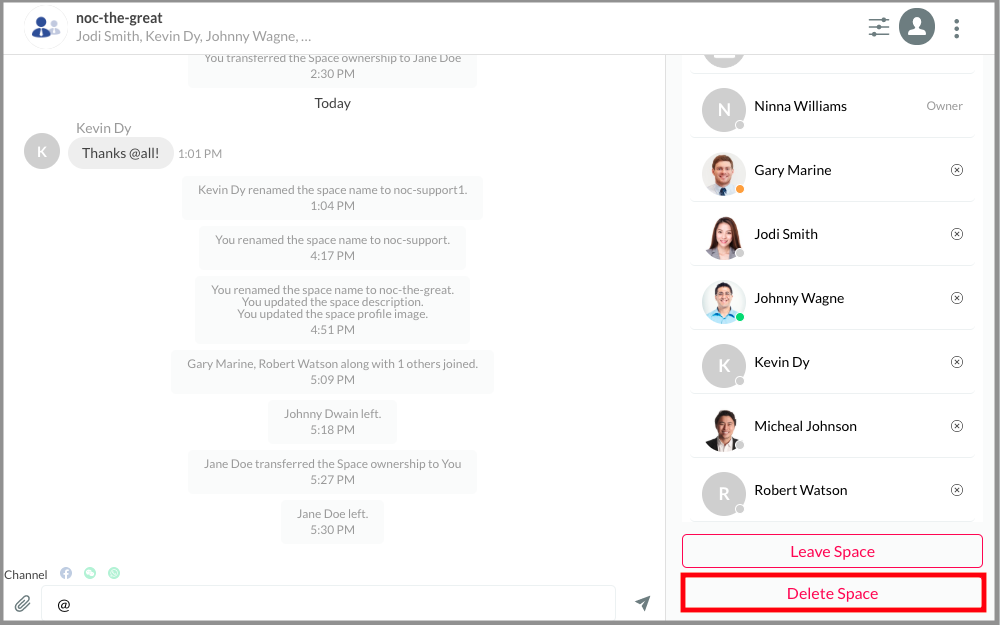Remove Jodi Smith from the space
The width and height of the screenshot is (1000, 625).
click(x=956, y=234)
